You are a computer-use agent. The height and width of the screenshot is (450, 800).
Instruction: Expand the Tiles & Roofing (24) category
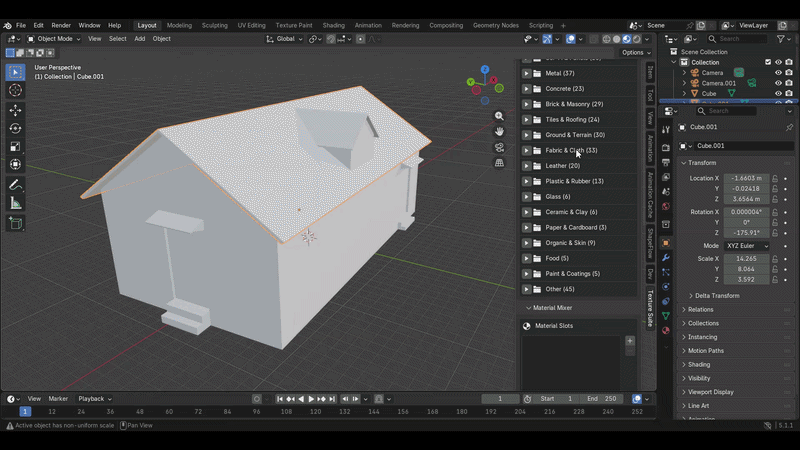tap(526, 119)
